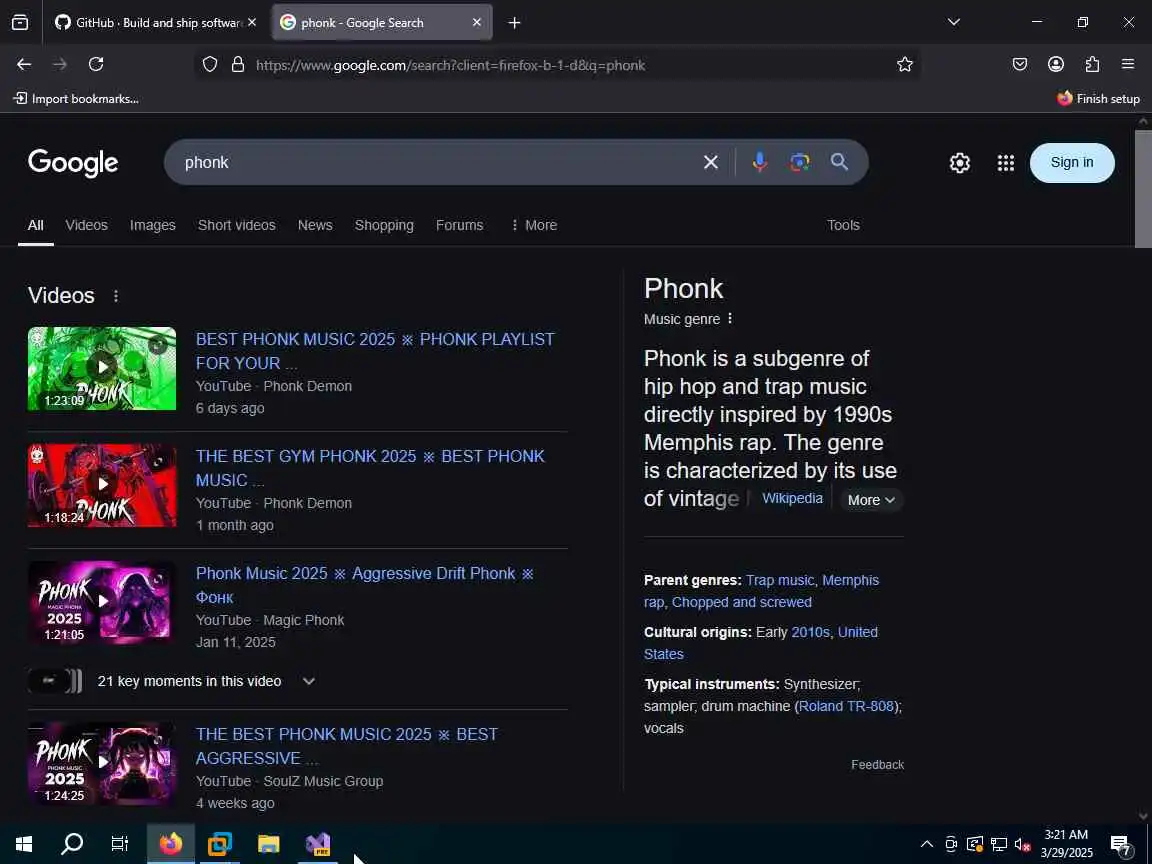
Task: Open the notification center icon
Action: click(1121, 845)
